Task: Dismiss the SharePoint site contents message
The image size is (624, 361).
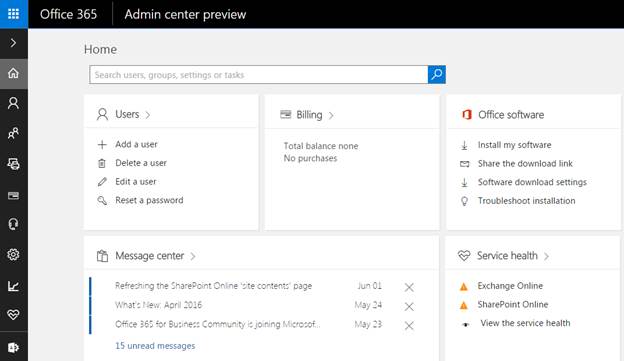Action: tap(409, 287)
